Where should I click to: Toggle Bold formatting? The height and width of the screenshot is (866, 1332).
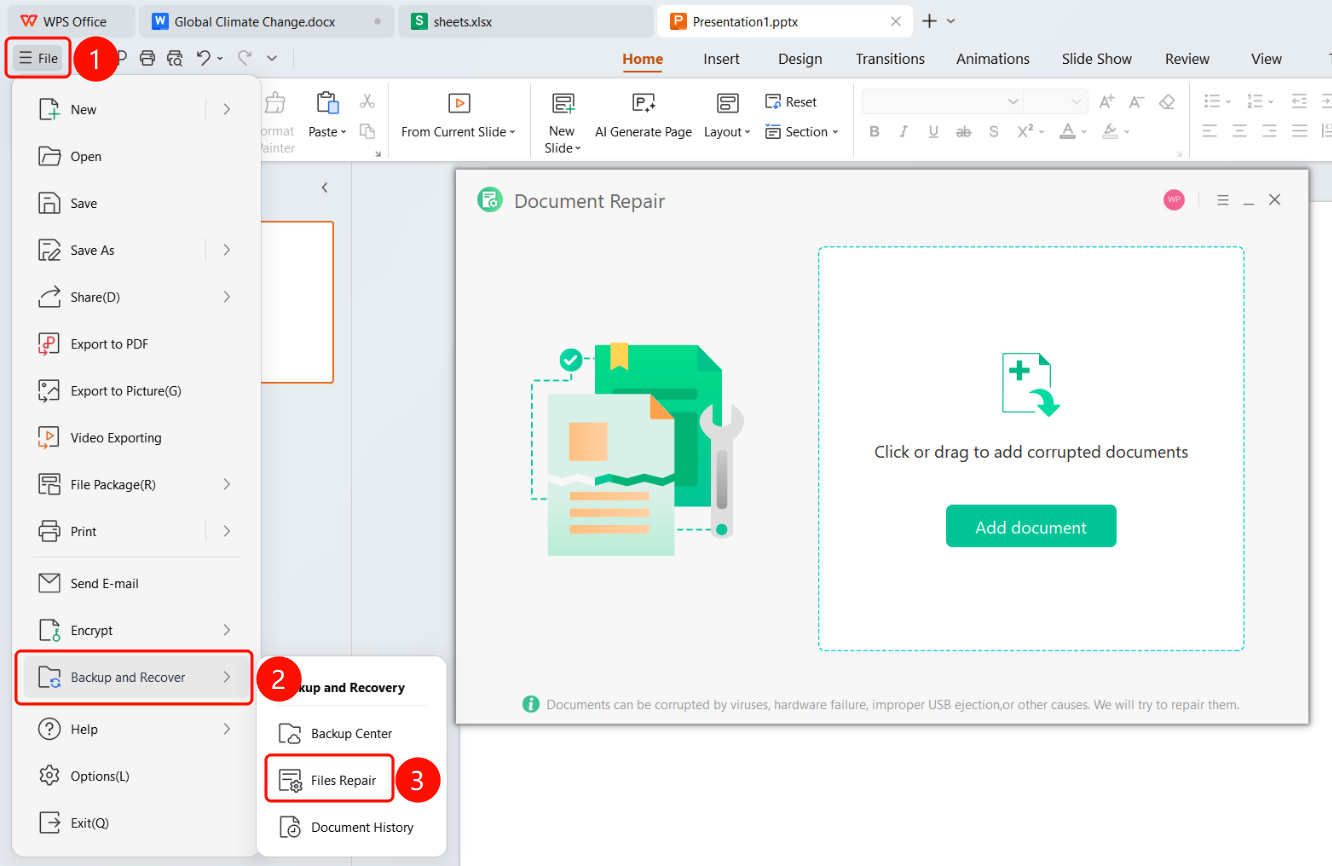pos(874,132)
